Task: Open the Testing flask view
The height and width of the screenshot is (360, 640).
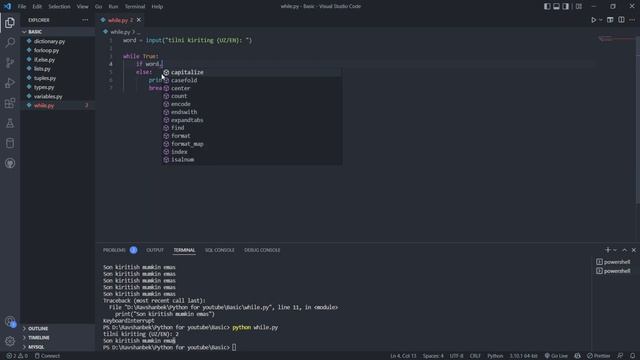Action: coord(10,123)
